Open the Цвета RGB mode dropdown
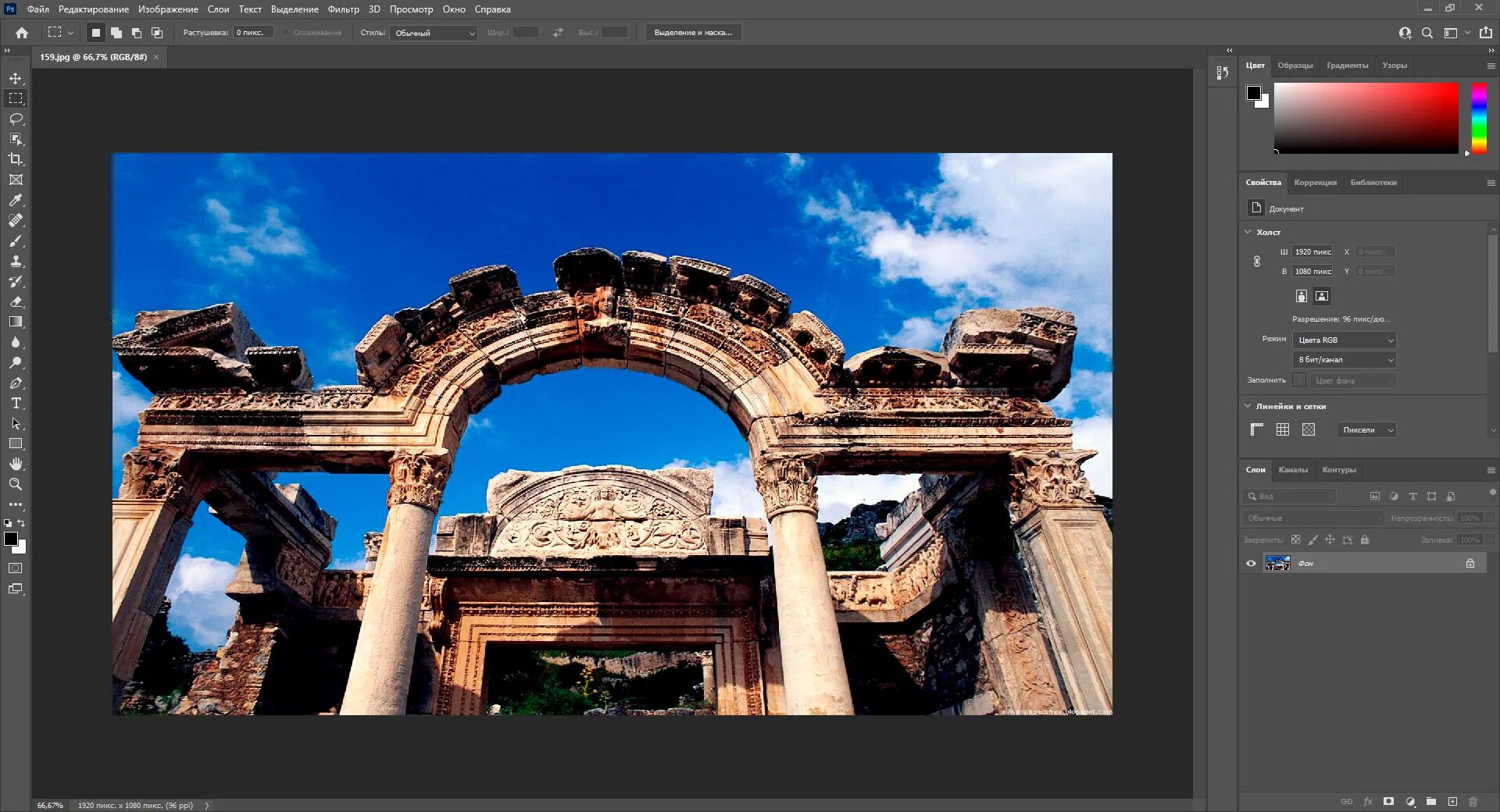 tap(1345, 340)
